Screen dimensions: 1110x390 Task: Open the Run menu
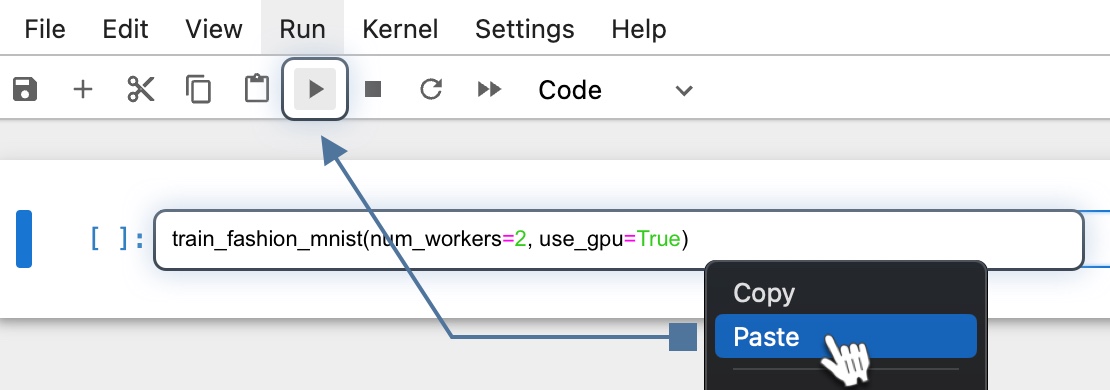pyautogui.click(x=302, y=29)
